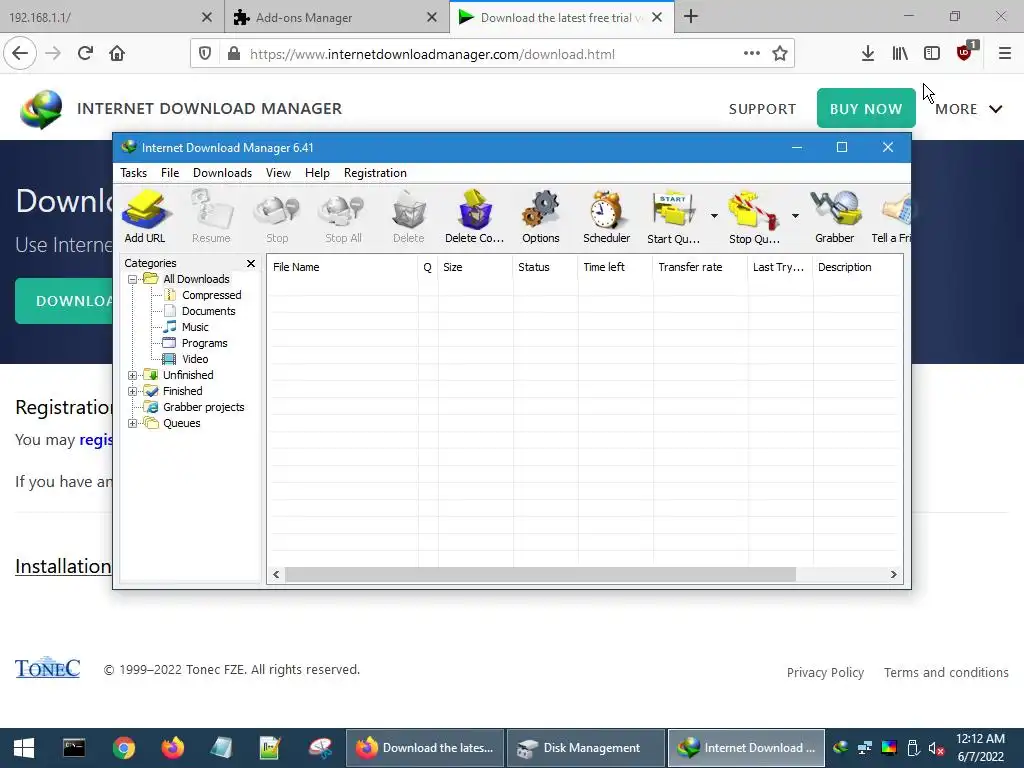The width and height of the screenshot is (1024, 768).
Task: Open Firefox downloads arrow icon
Action: (868, 54)
